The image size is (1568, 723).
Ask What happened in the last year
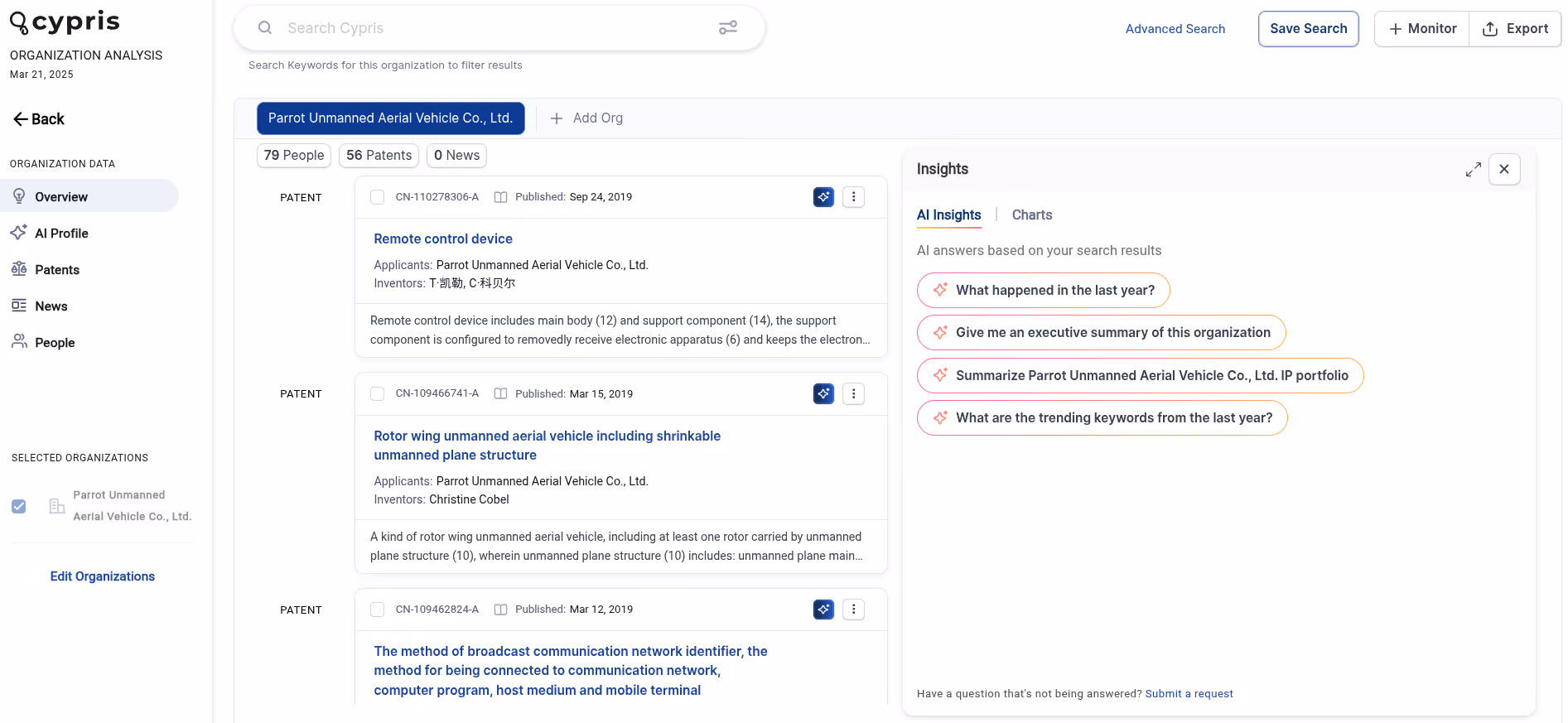tap(1043, 290)
